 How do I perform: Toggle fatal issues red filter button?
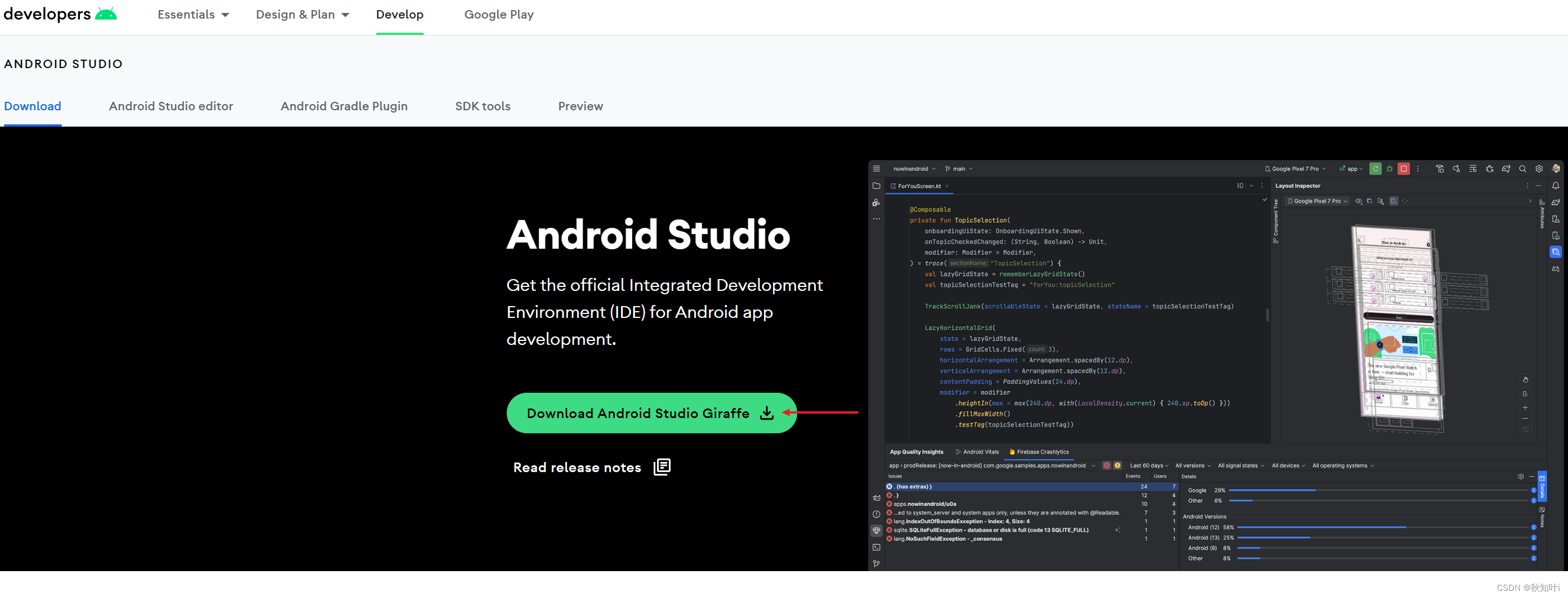[x=1107, y=465]
